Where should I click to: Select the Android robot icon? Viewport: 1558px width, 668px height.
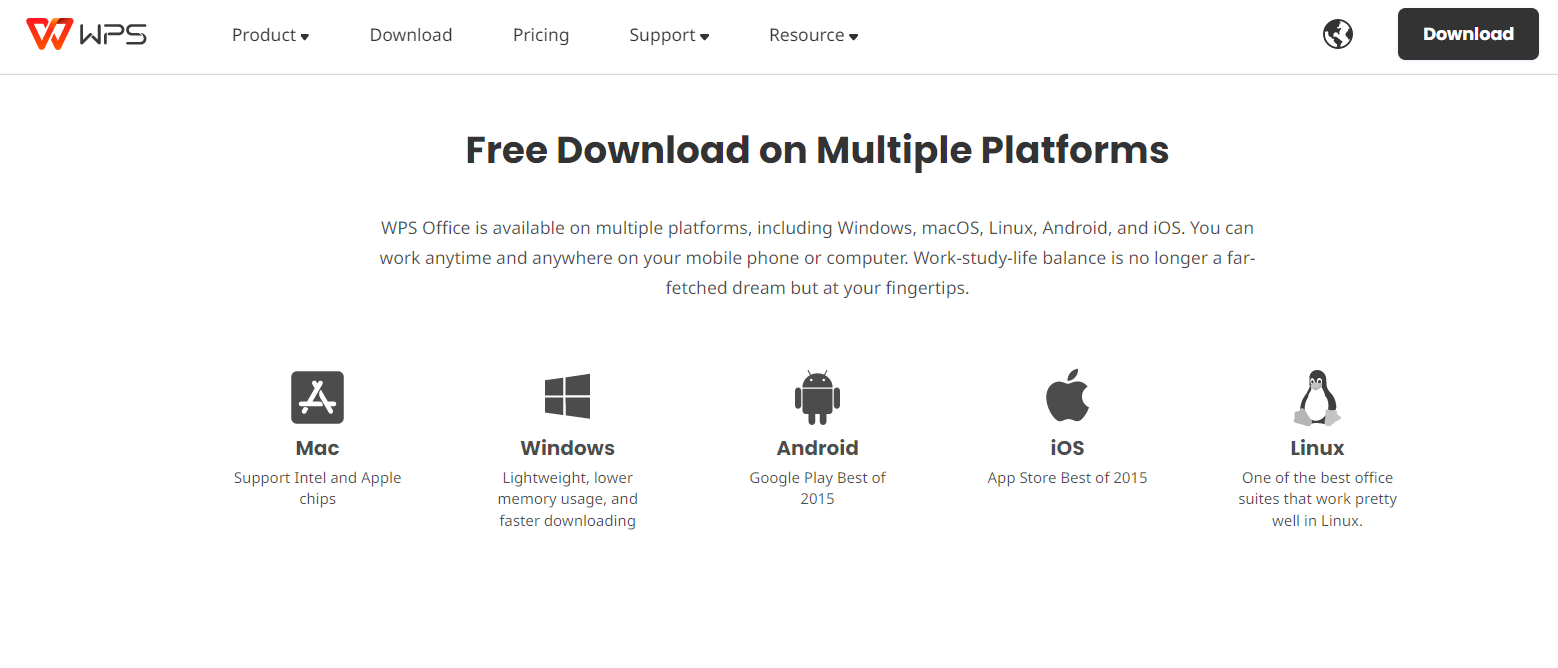pyautogui.click(x=817, y=397)
